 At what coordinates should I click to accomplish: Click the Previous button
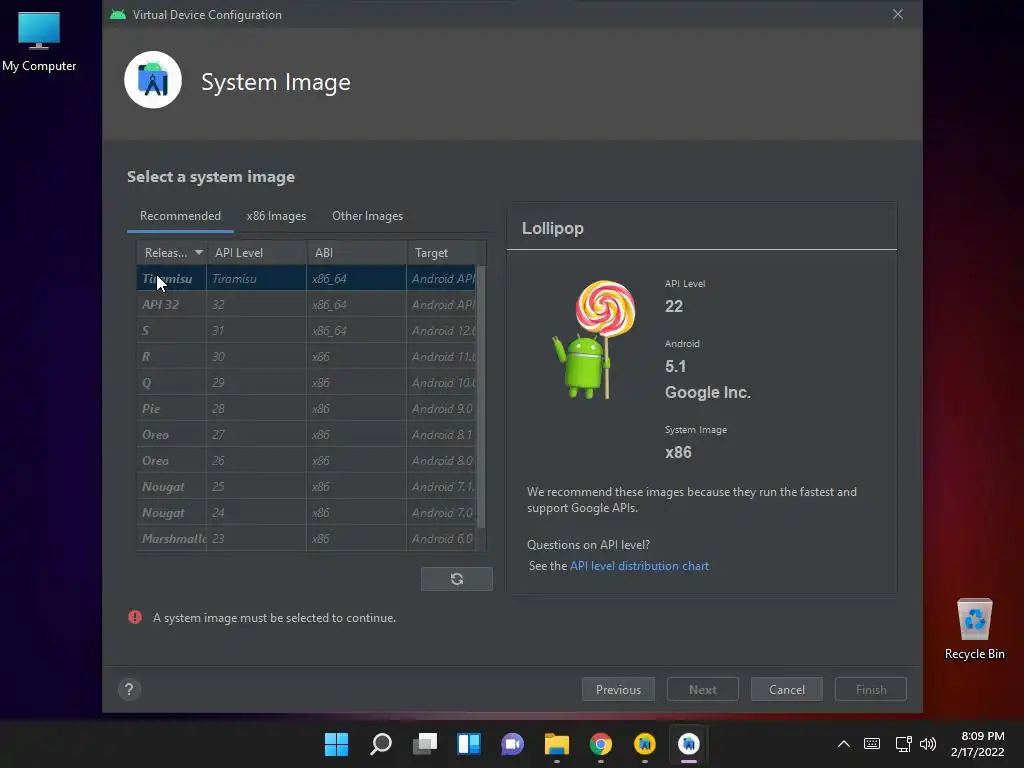coord(618,689)
